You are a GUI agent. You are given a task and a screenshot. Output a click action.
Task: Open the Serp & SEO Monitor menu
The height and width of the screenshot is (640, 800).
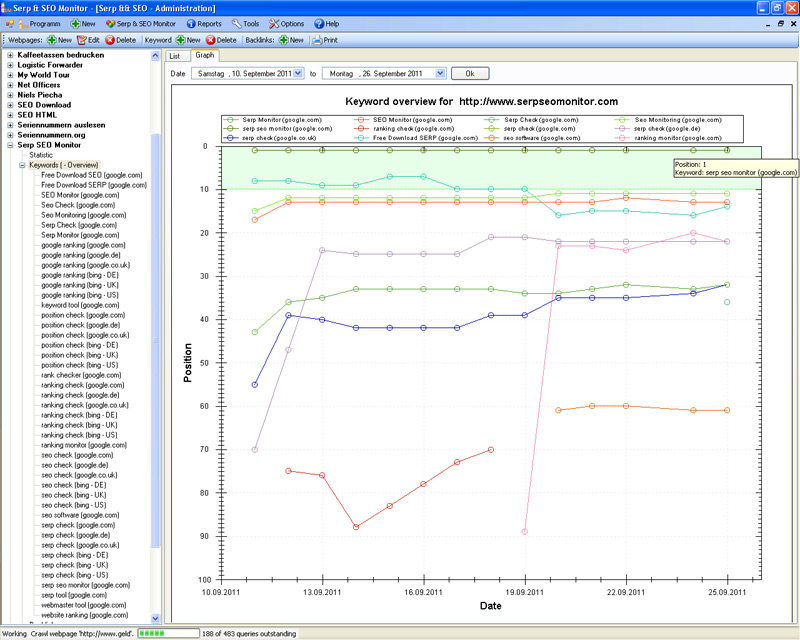(x=141, y=24)
